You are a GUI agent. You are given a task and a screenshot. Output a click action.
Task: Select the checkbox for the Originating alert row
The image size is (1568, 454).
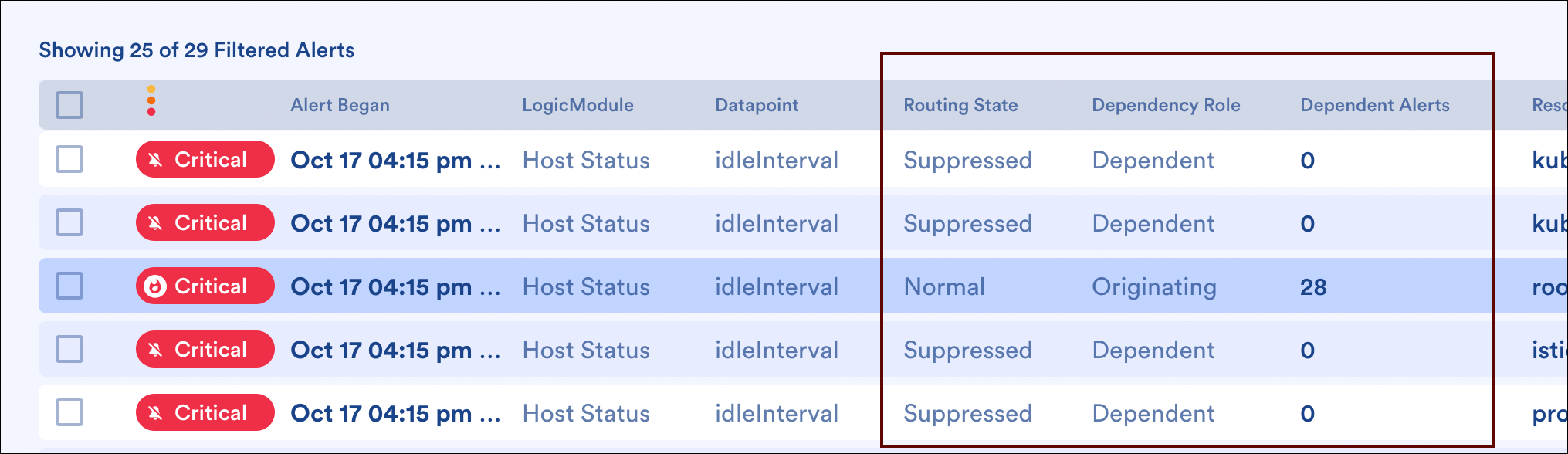(x=69, y=286)
